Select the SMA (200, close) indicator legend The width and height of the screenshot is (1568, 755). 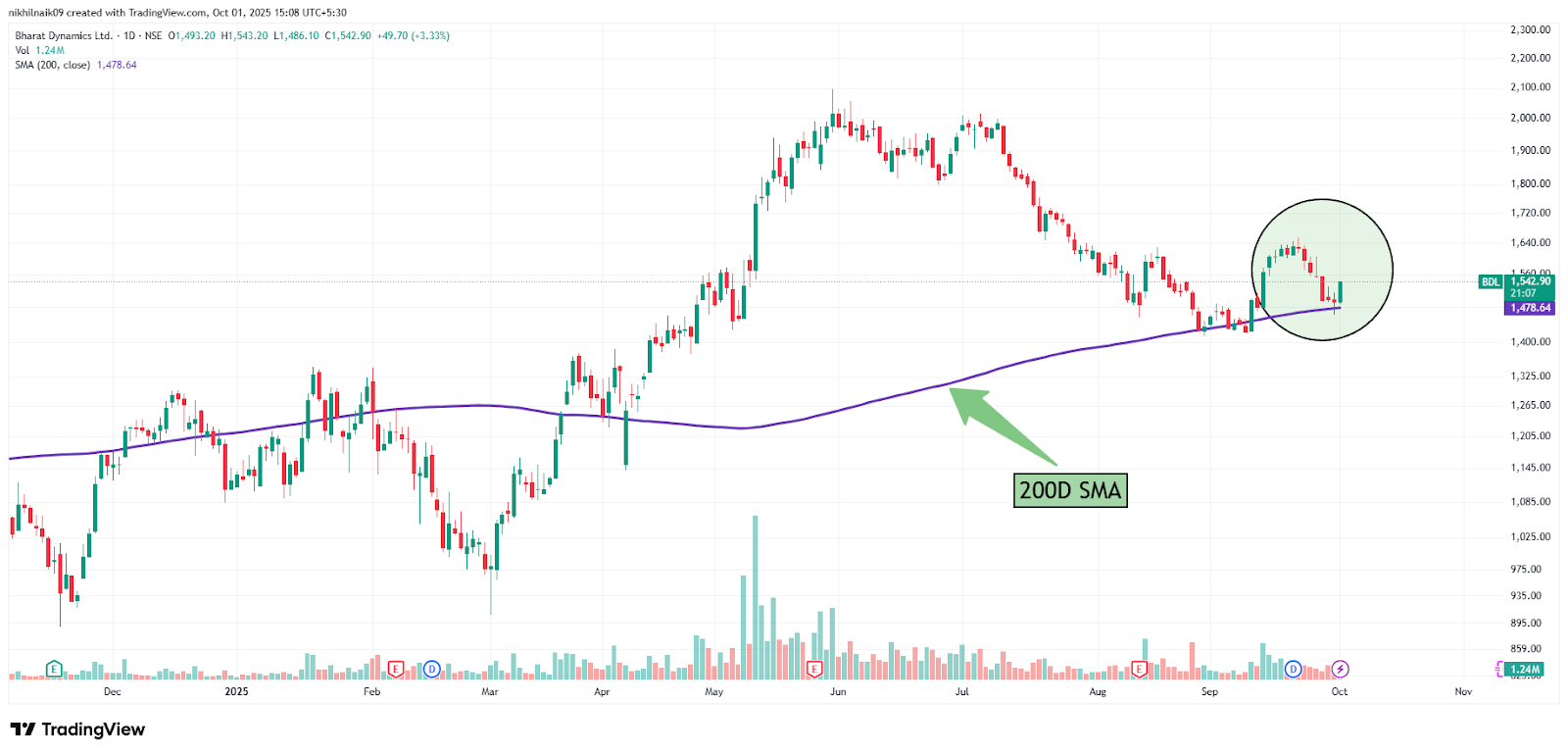pyautogui.click(x=53, y=65)
